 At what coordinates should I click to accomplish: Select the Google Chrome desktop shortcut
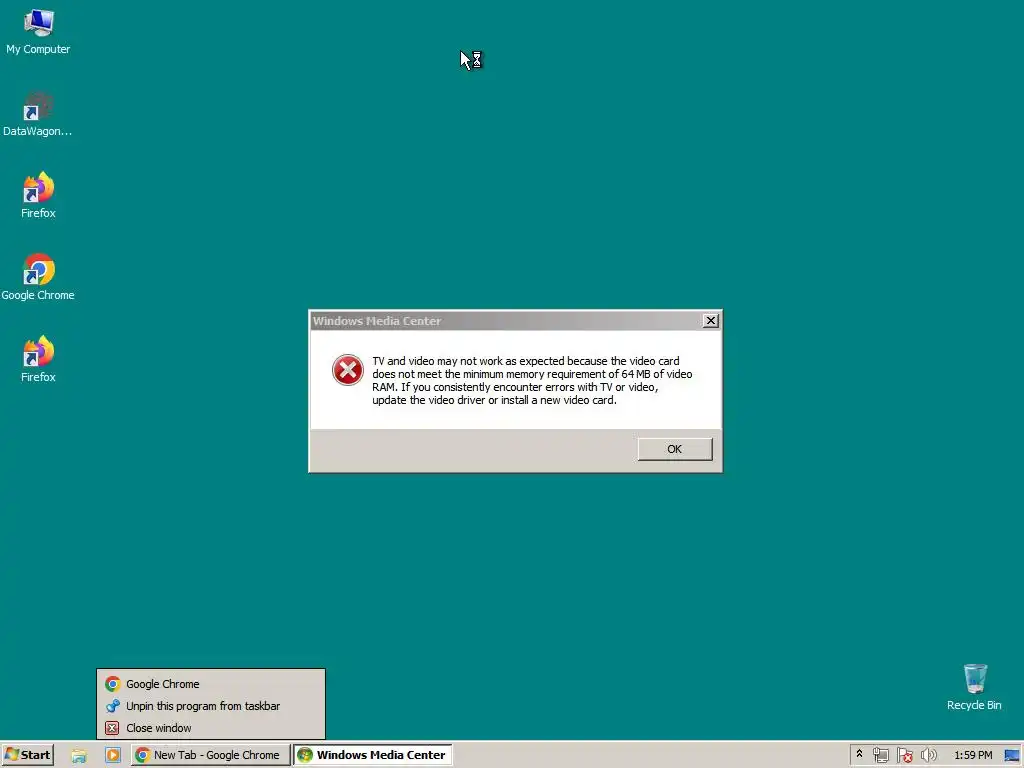[38, 278]
